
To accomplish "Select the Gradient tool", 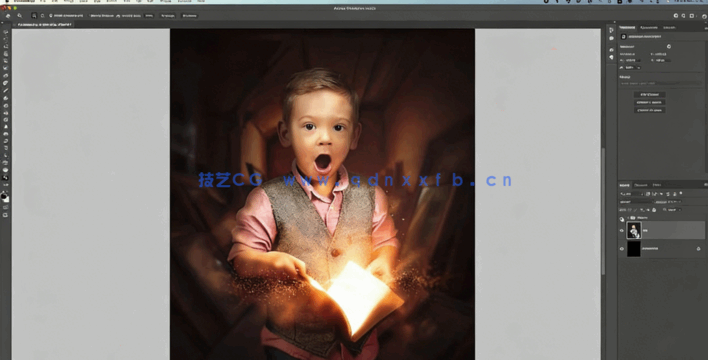I will 5,120.
